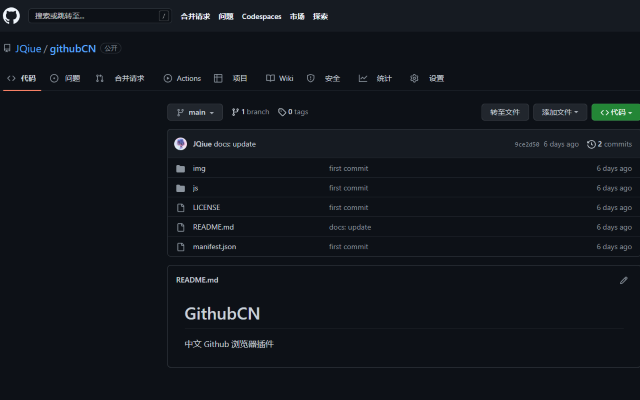Switch to the 合并请求 repository tab

point(120,78)
